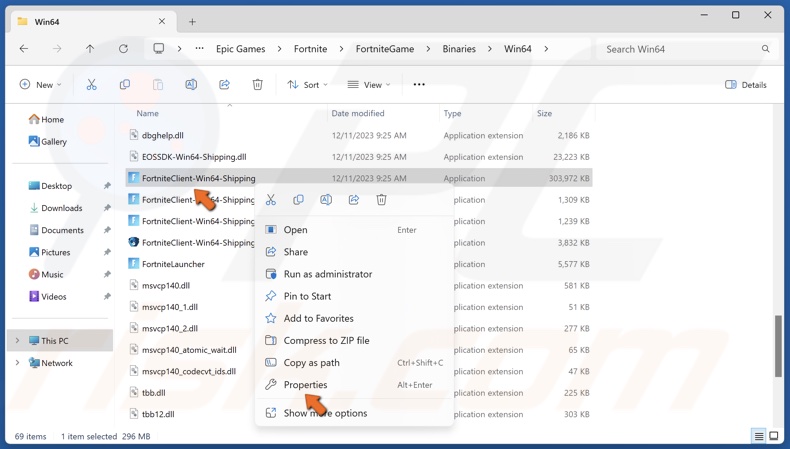Go up one folder level
This screenshot has width=790, height=449.
point(90,49)
